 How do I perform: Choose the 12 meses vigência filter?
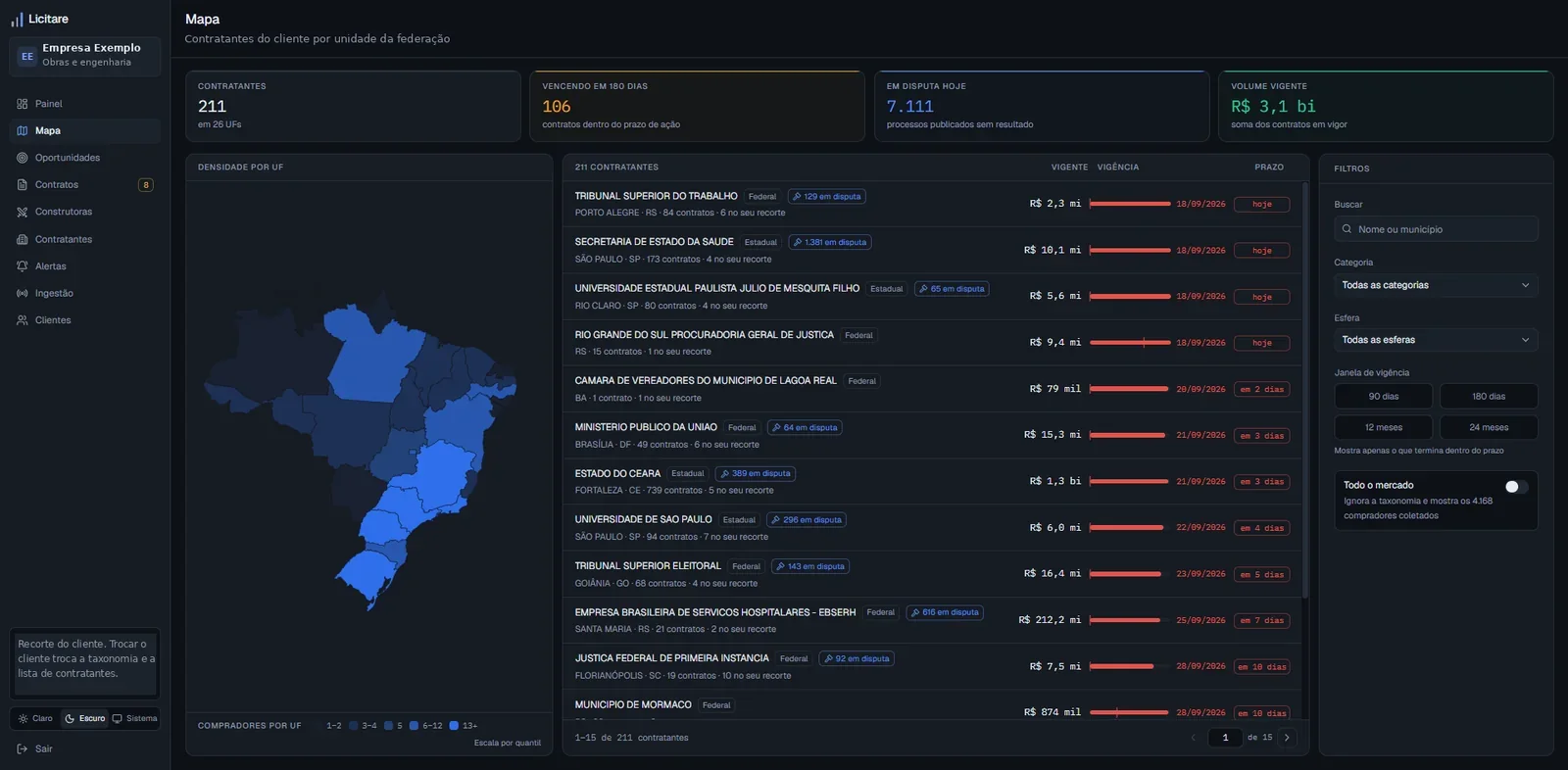coord(1384,427)
